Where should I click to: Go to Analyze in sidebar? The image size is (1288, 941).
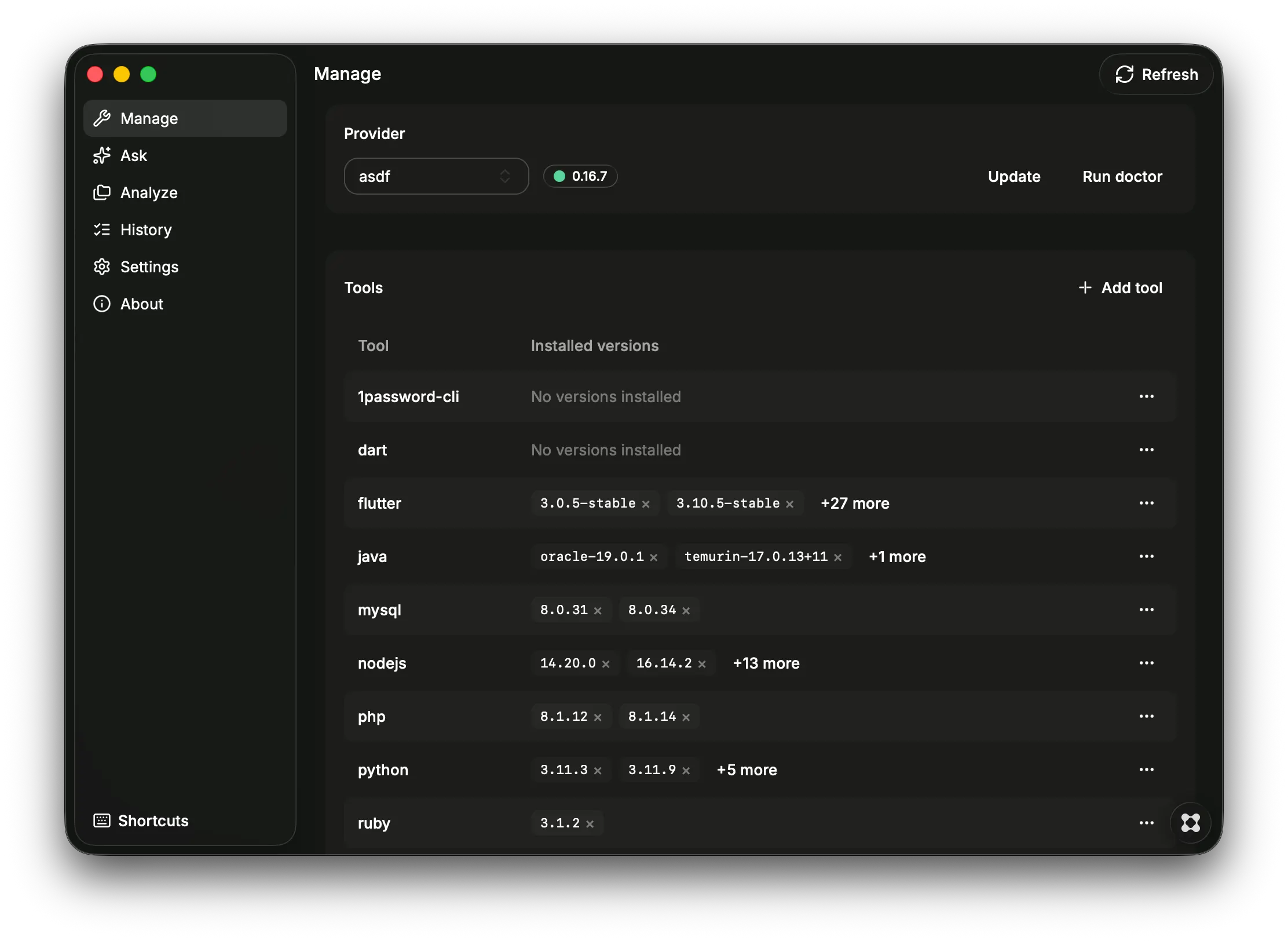point(185,192)
